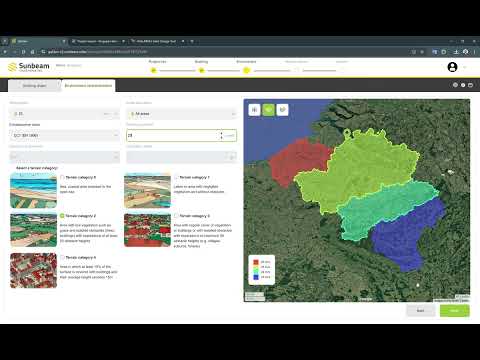The height and width of the screenshot is (360, 480).
Task: Click the browser back arrow
Action: [x=5, y=52]
